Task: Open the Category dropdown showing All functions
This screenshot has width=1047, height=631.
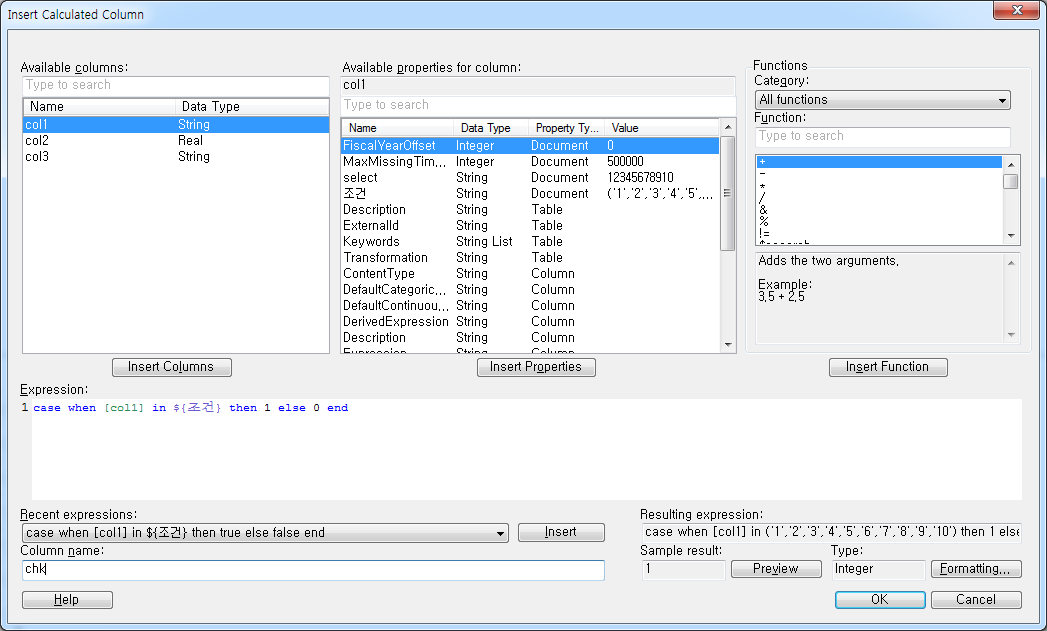Action: coord(882,100)
